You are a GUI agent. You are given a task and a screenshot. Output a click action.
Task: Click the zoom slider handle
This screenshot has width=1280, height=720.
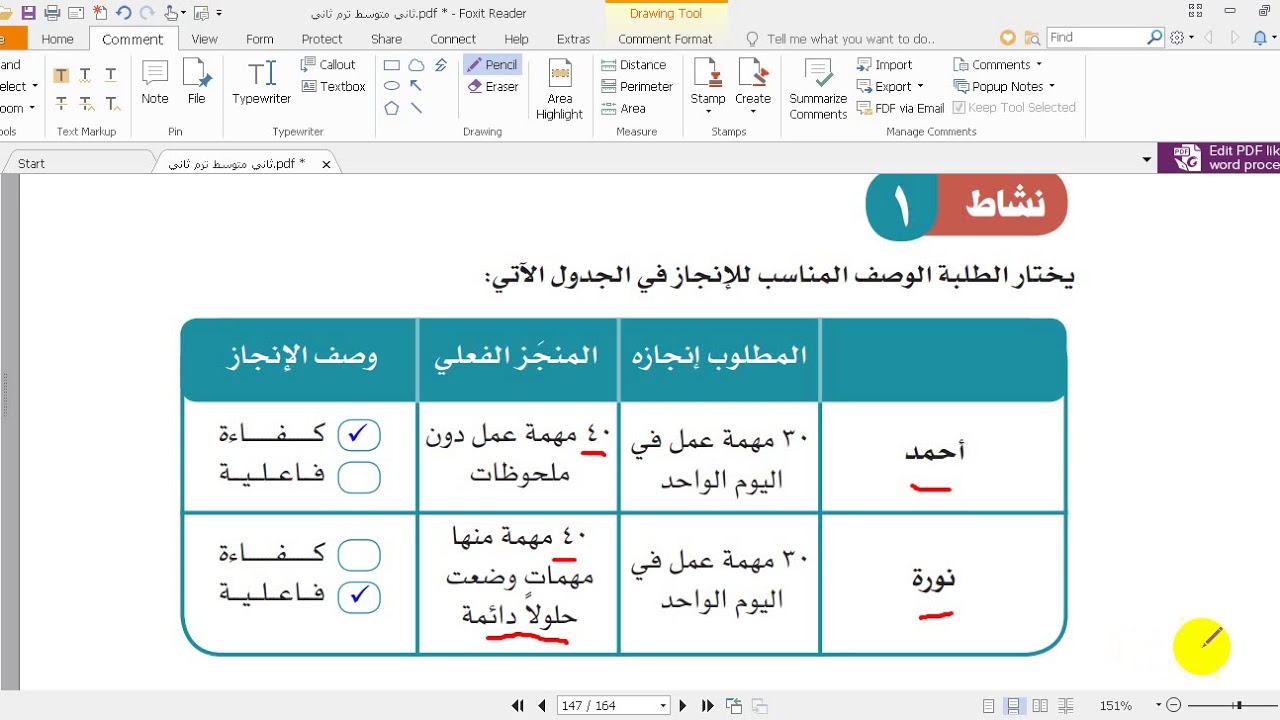(x=1238, y=706)
